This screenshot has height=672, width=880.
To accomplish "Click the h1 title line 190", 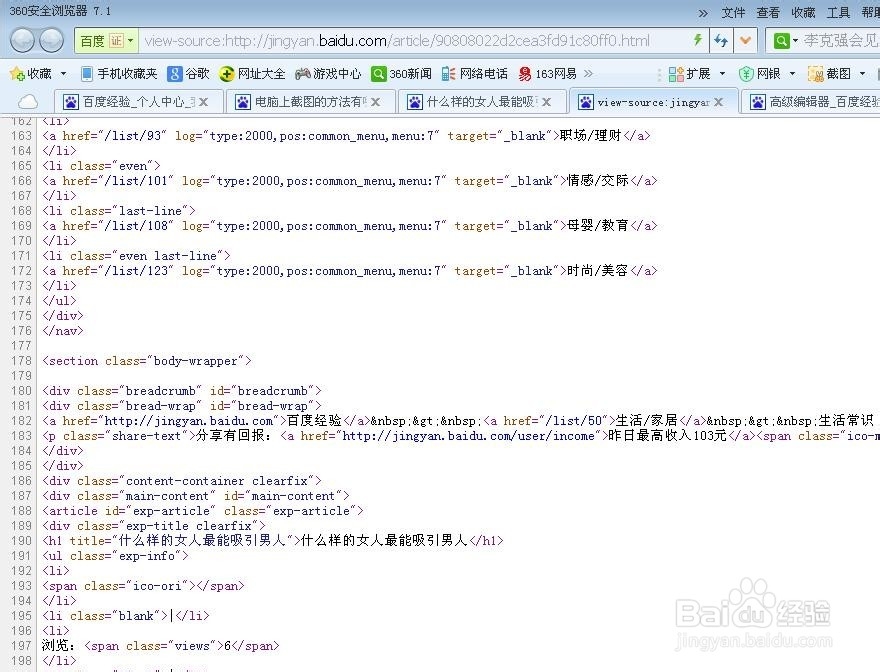I will click(273, 541).
